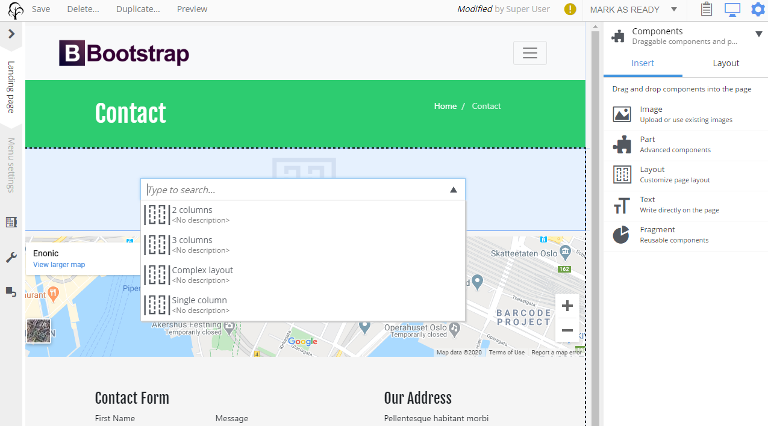Click the Contact page title heading
The height and width of the screenshot is (426, 768).
[131, 114]
